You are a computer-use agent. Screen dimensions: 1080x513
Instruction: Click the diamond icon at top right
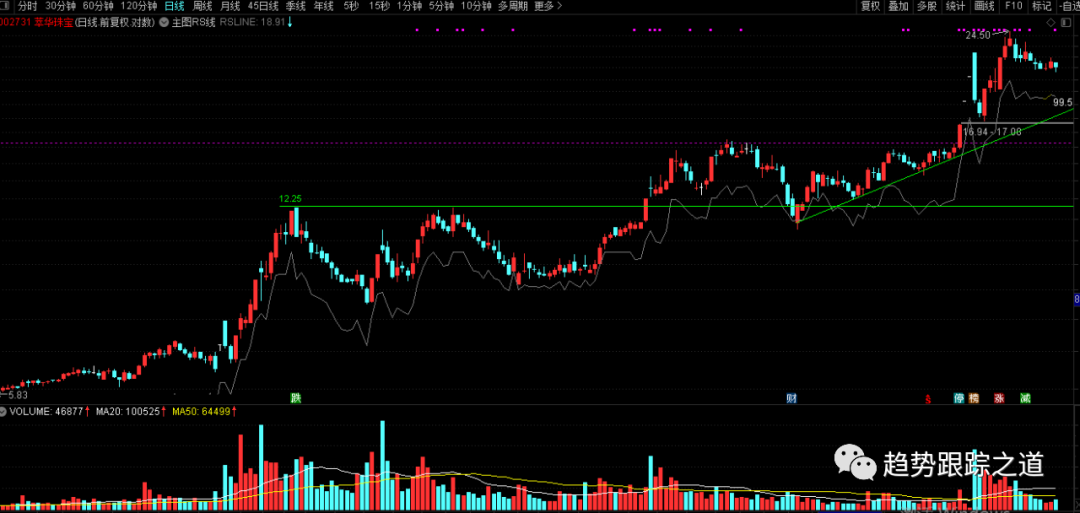click(1049, 21)
